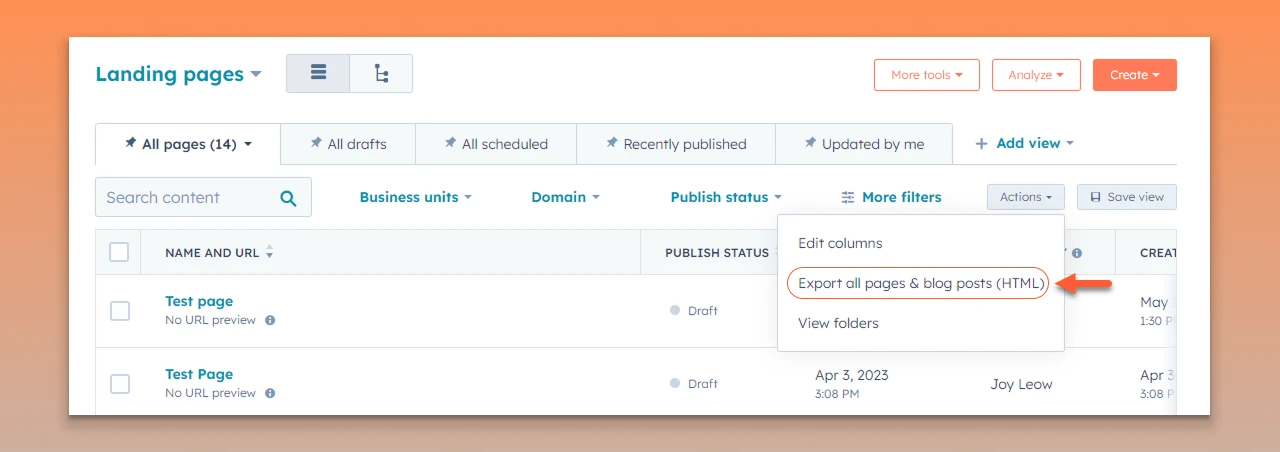Image resolution: width=1280 pixels, height=452 pixels.
Task: Click pin icon on All scheduled tab
Action: 450,144
